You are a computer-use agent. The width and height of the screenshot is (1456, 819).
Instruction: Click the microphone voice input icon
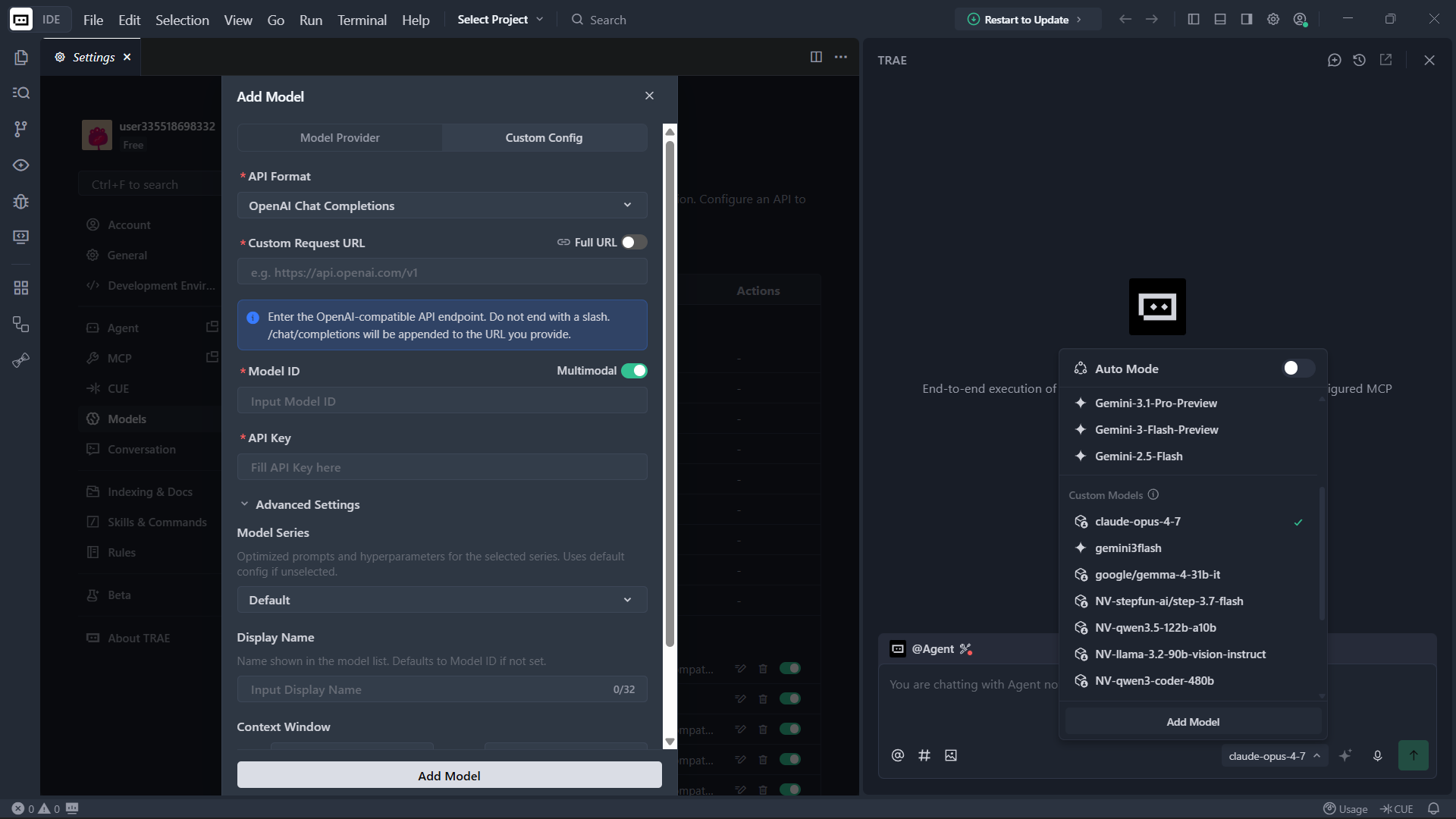(x=1378, y=755)
